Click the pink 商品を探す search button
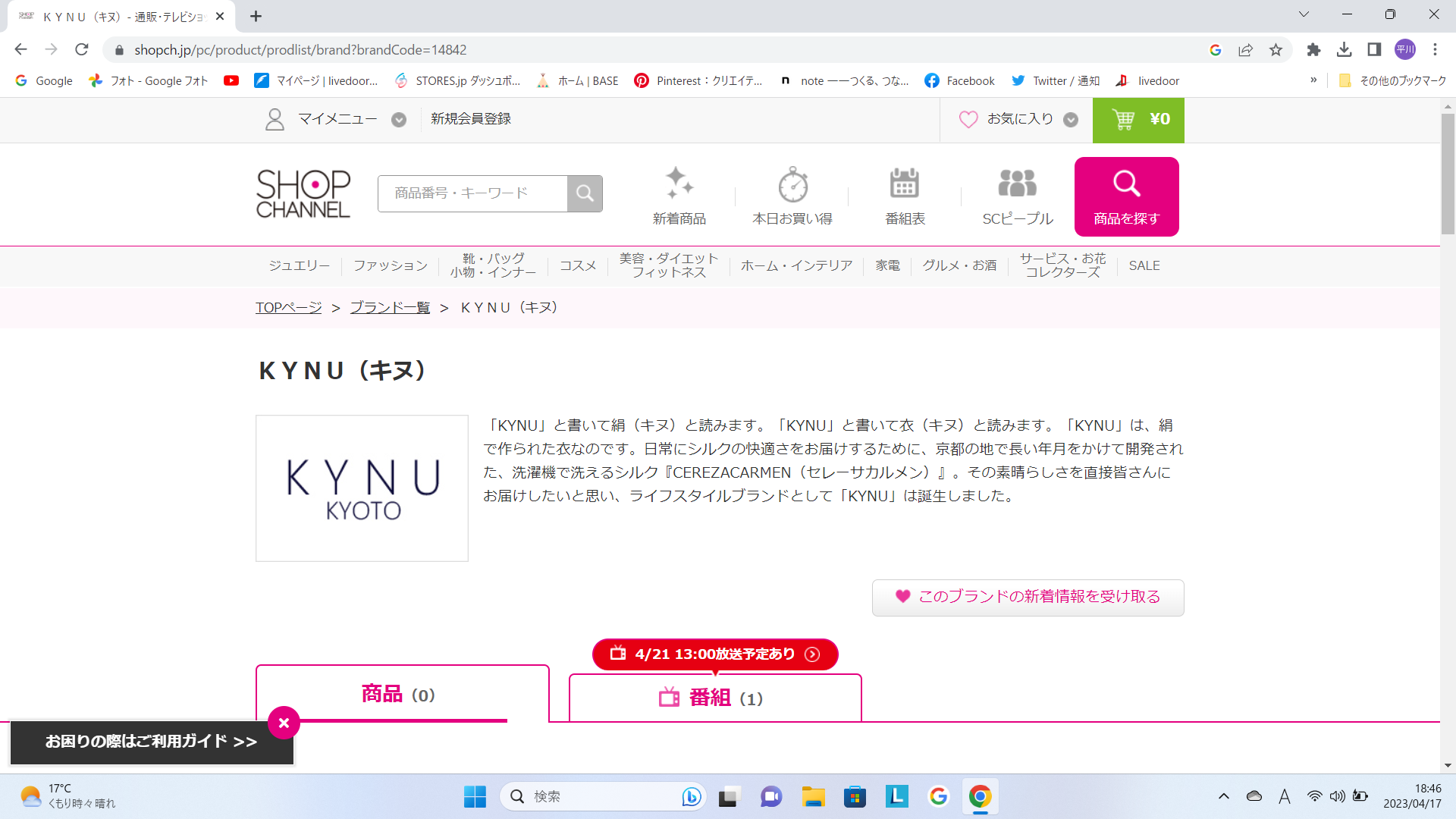Viewport: 1456px width, 819px height. 1126,196
